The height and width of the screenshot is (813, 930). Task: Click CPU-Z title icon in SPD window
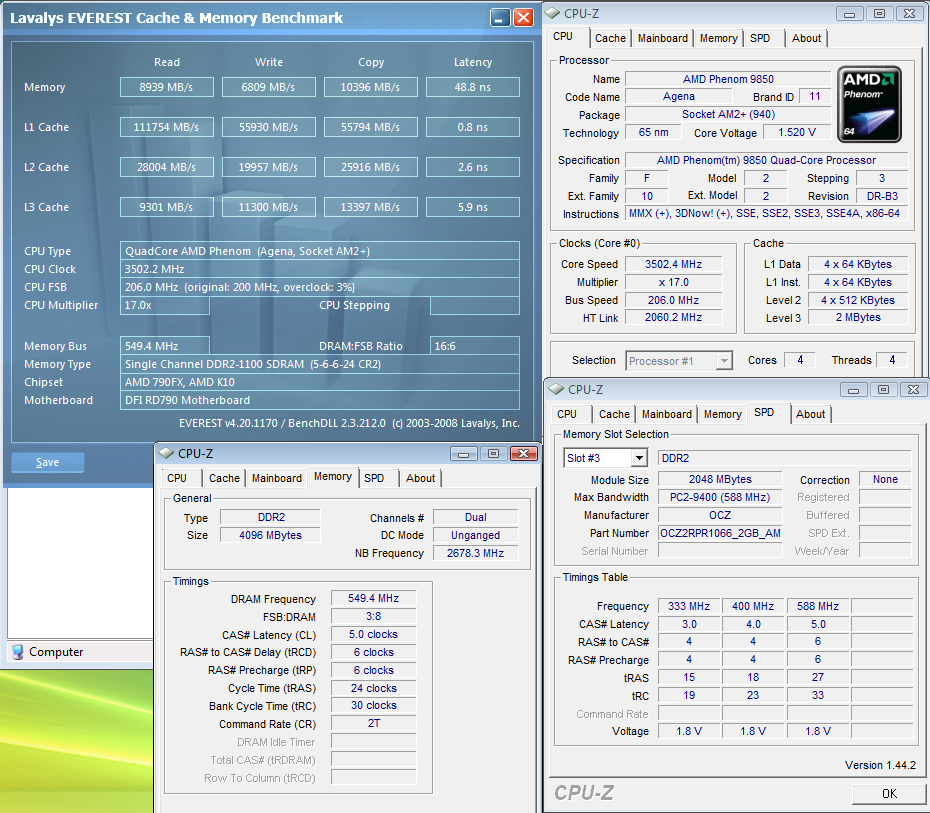[556, 389]
